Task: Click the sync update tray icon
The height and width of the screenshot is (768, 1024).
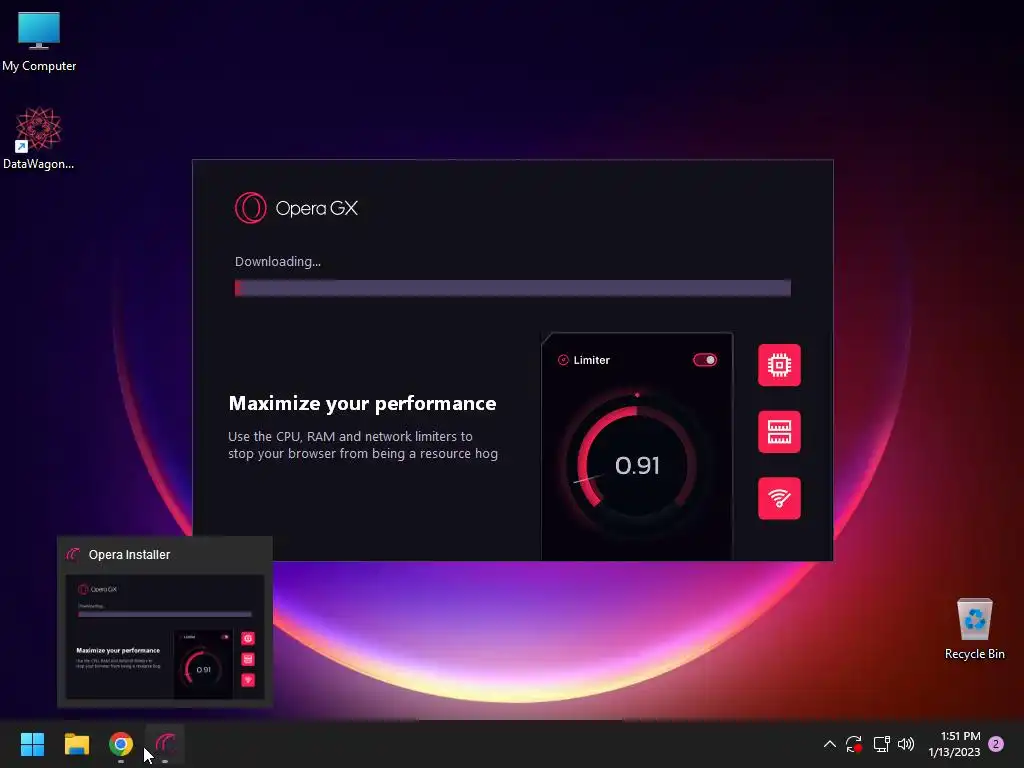Action: coord(854,744)
